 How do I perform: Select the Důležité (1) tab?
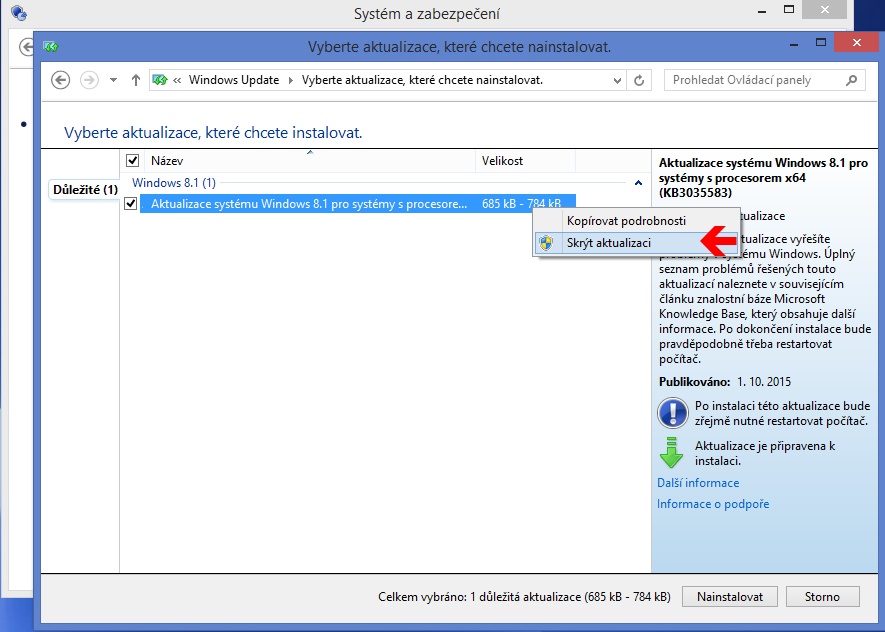pyautogui.click(x=85, y=189)
